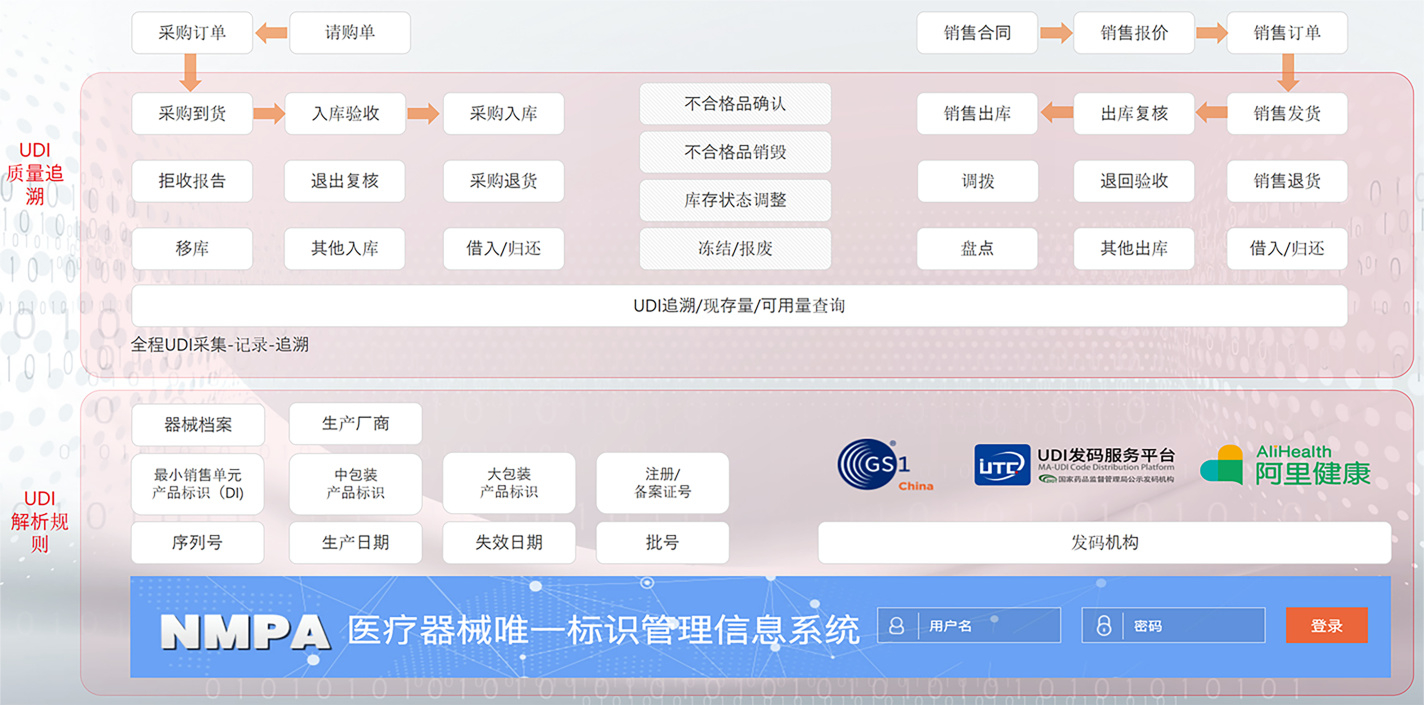The height and width of the screenshot is (705, 1424).
Task: Click arrow between 销售合同 and 销售报价
Action: click(1056, 33)
